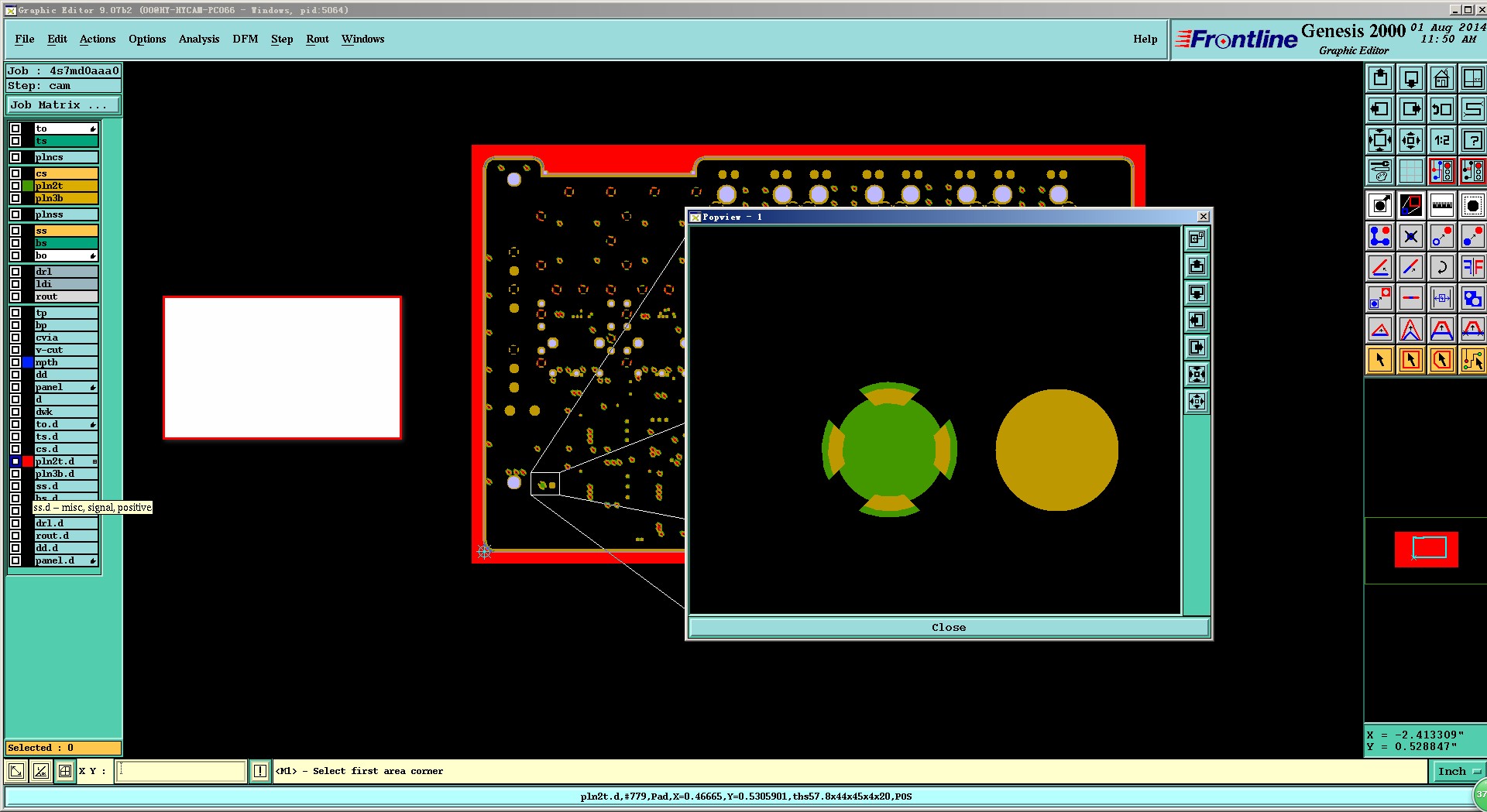Open the Windows menu
The image size is (1487, 812).
(363, 39)
